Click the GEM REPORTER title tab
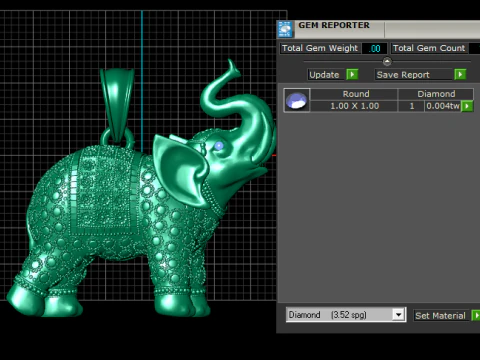Screen dimensions: 480x360 coord(334,26)
